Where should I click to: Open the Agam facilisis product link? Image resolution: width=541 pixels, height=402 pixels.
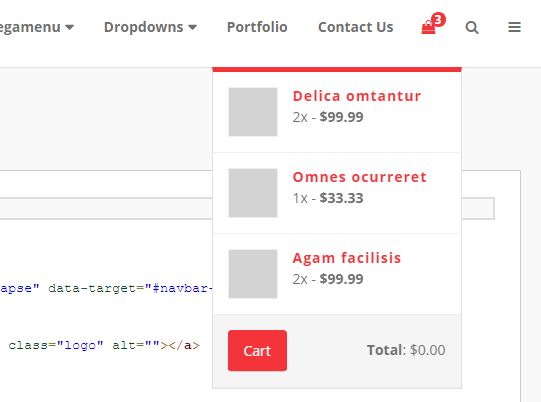click(347, 258)
